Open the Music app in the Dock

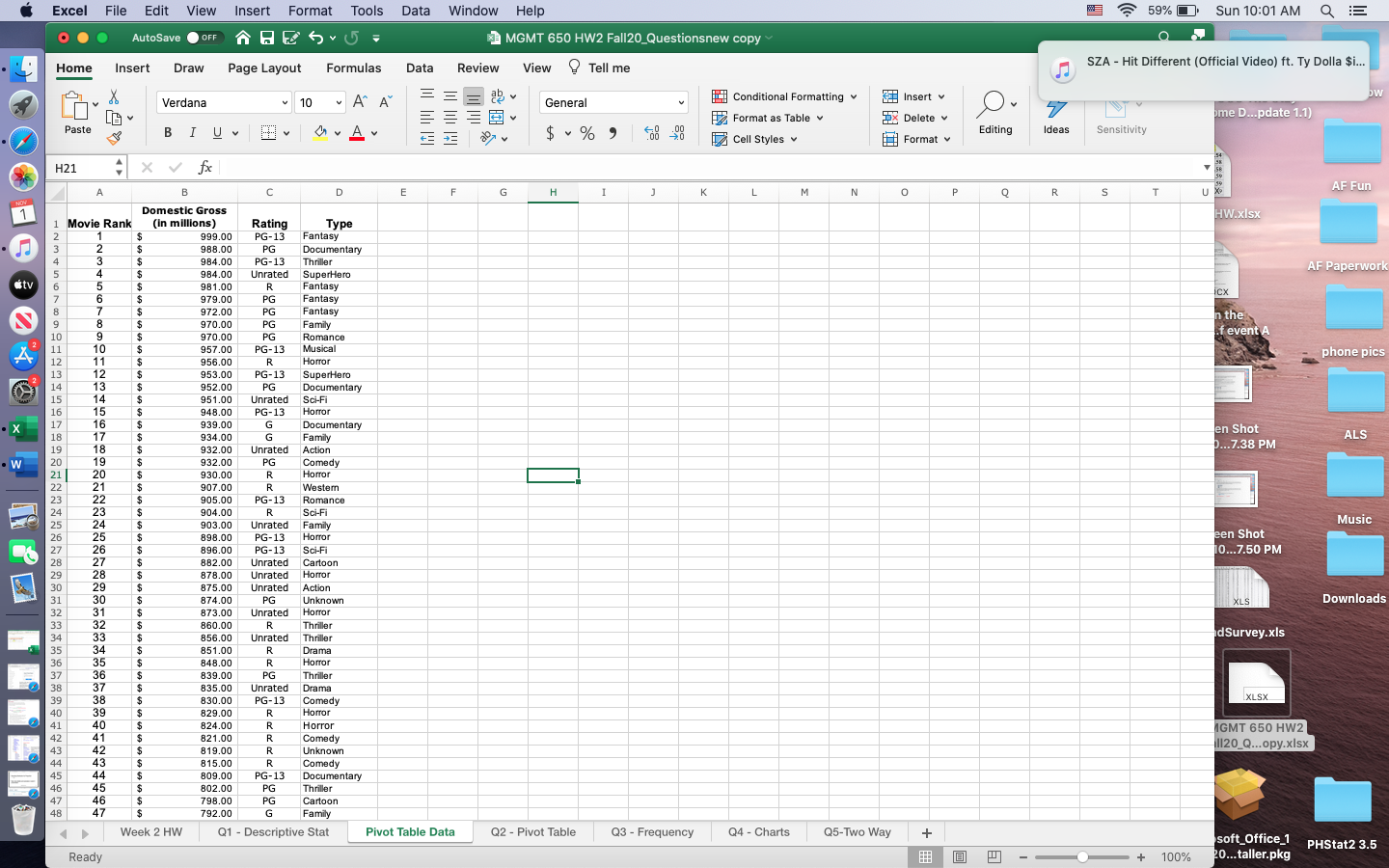tap(23, 248)
